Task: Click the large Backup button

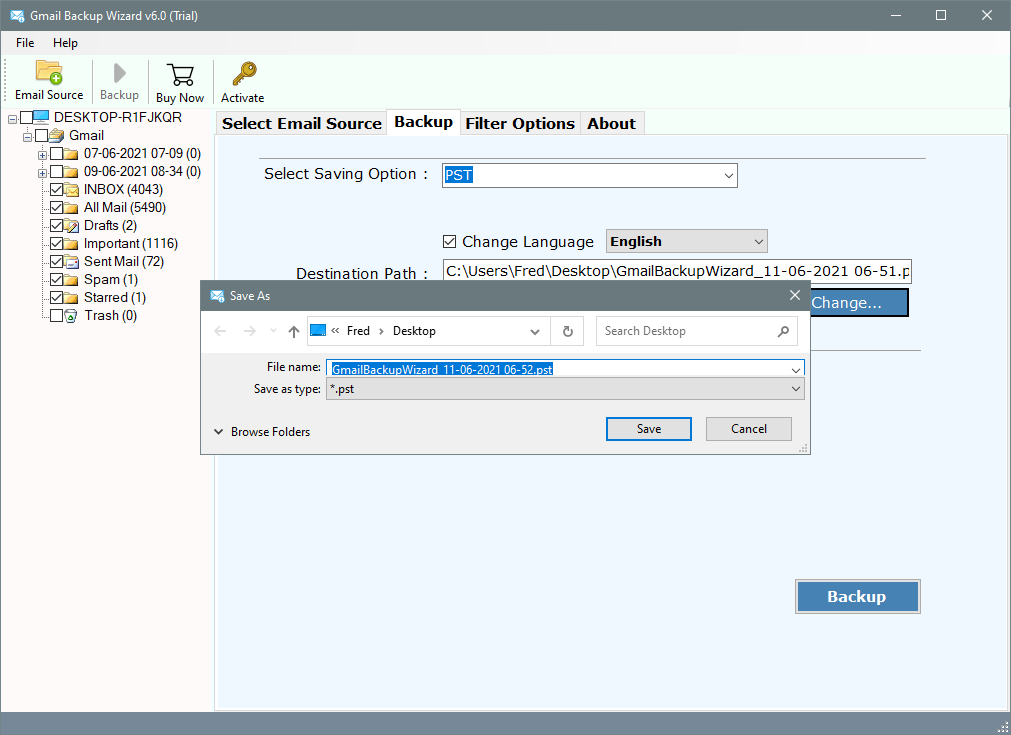Action: 857,597
